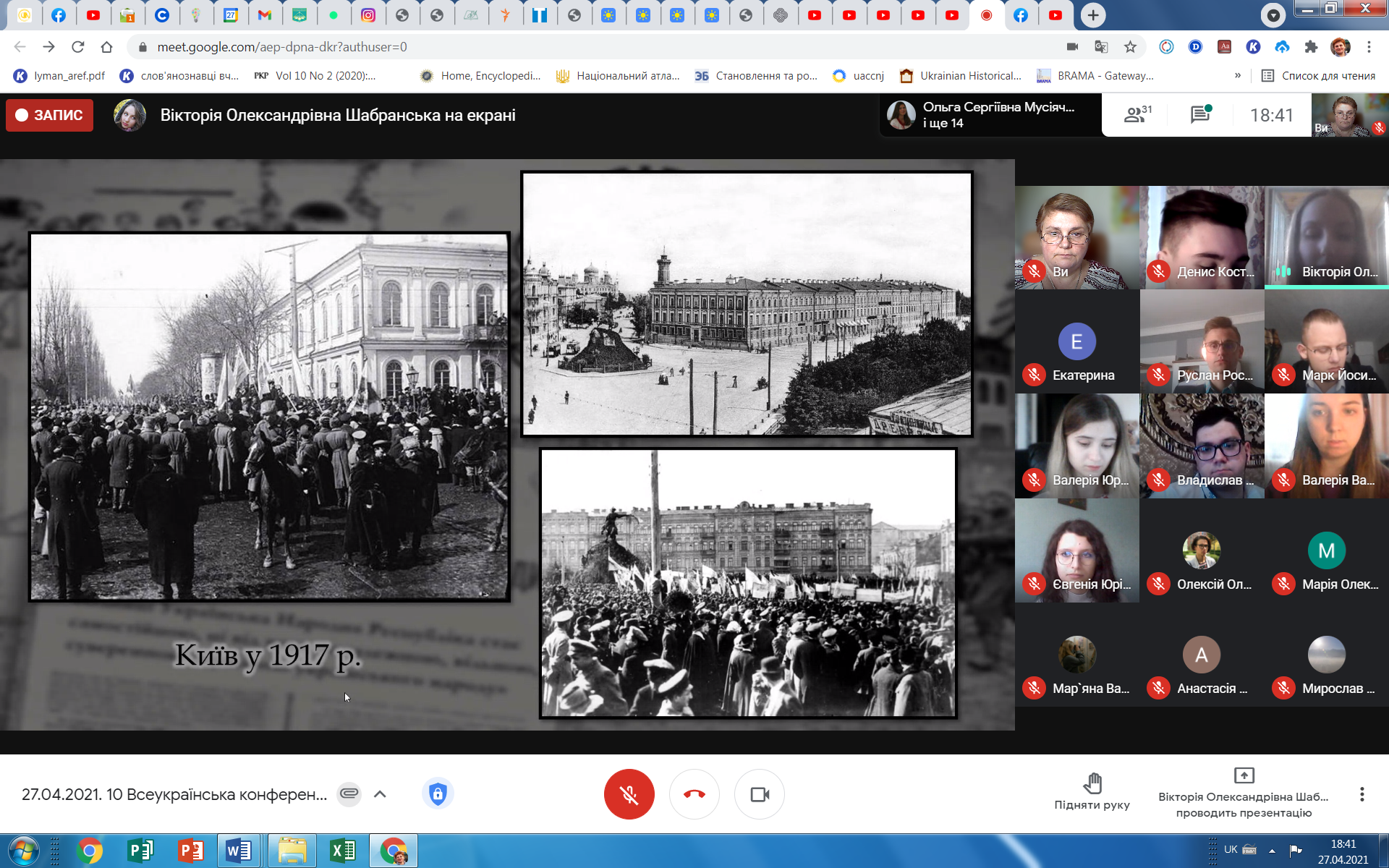Open the meeting safety shield icon
Image resolution: width=1389 pixels, height=868 pixels.
point(437,794)
